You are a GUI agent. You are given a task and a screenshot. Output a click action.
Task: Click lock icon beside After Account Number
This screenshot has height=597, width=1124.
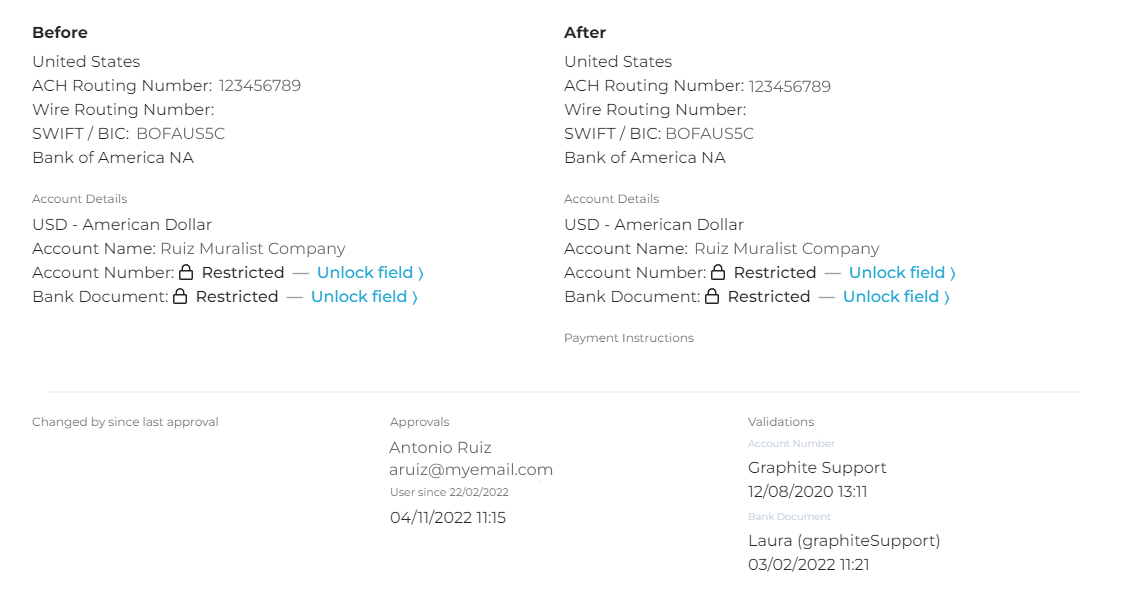click(718, 272)
